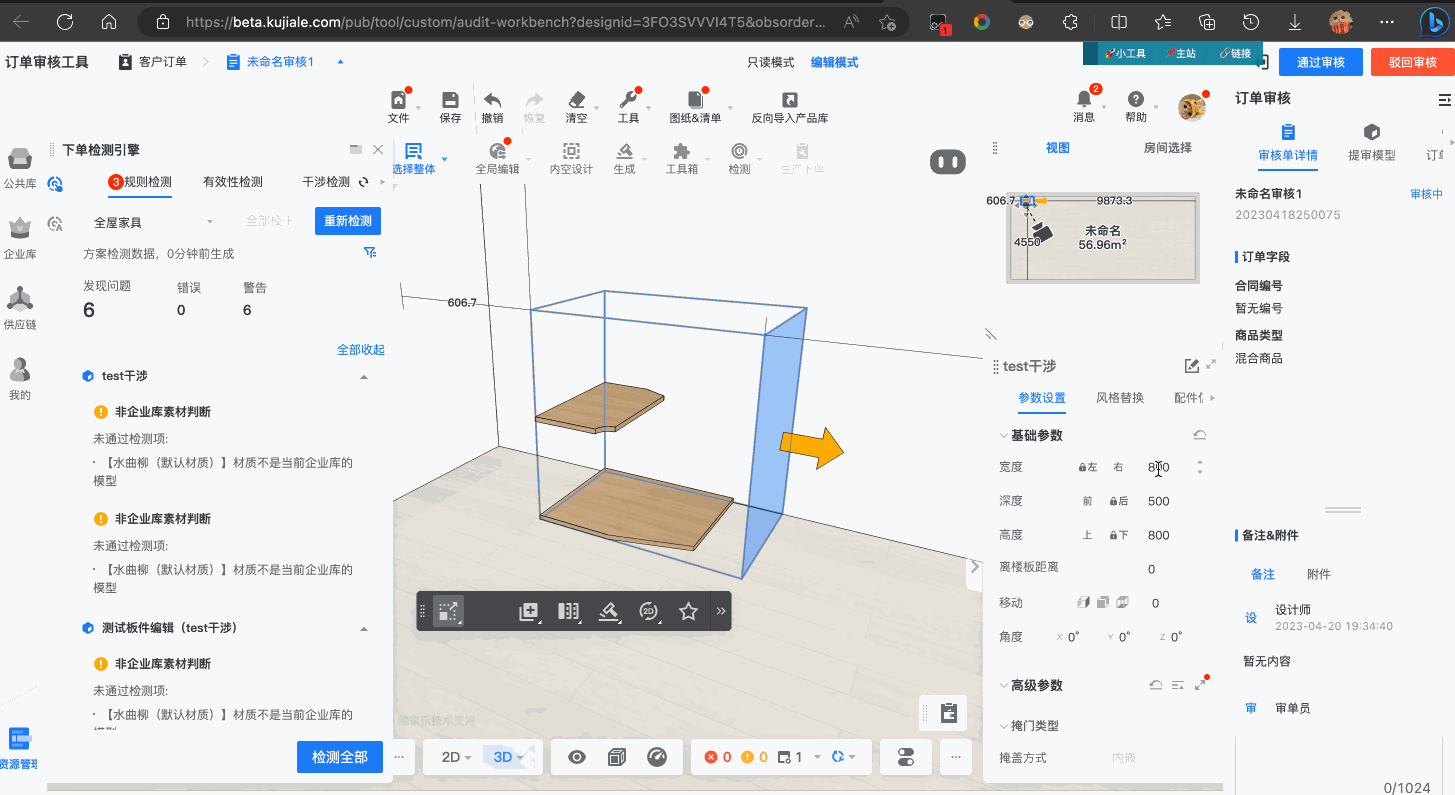Click the 宽度 value stepper up arrow
Image resolution: width=1455 pixels, height=795 pixels.
[1200, 462]
